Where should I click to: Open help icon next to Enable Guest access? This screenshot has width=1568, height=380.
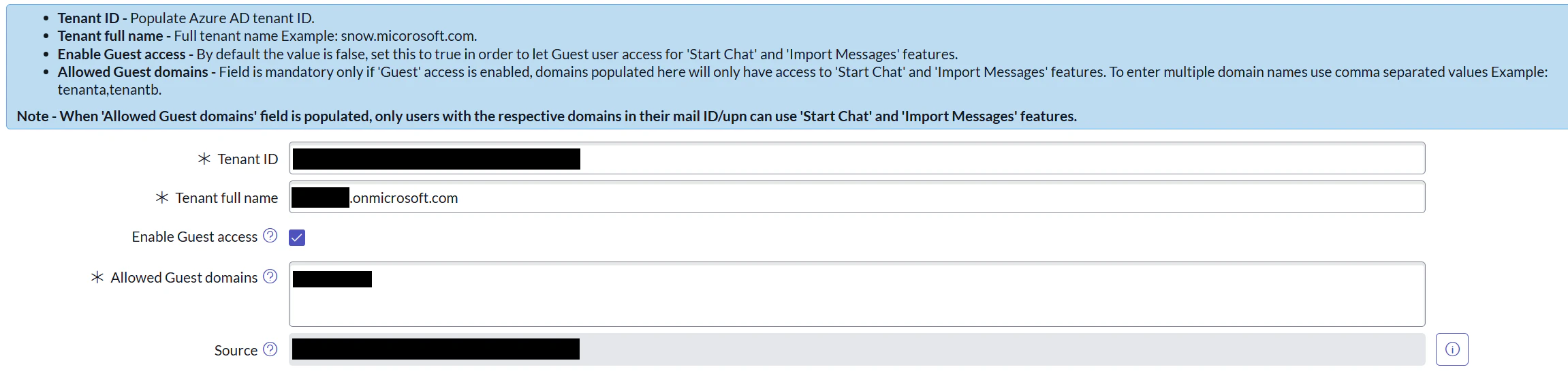(270, 236)
